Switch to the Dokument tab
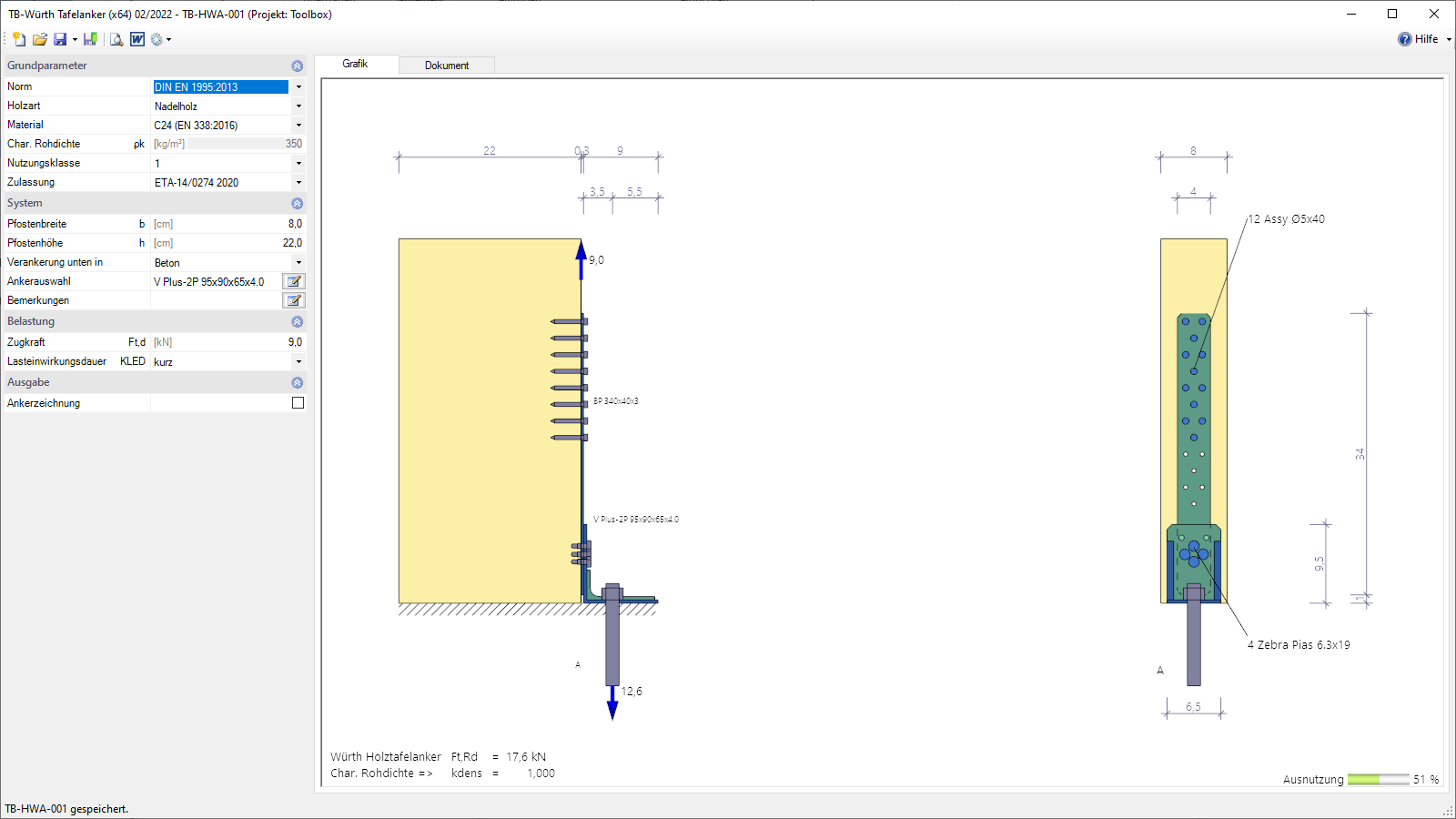 447,66
